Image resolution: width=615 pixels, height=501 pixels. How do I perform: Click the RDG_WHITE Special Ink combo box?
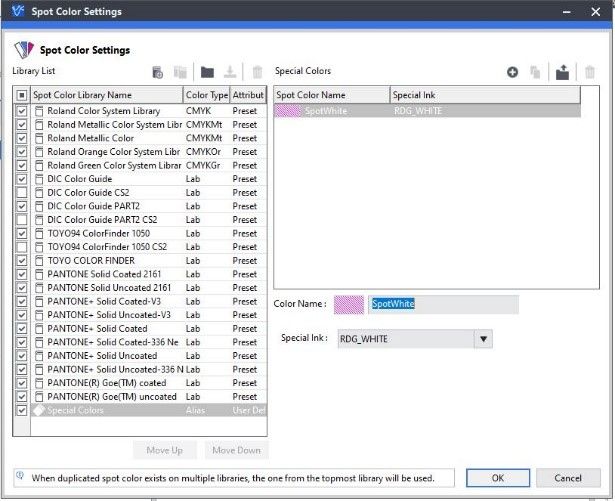tap(415, 339)
